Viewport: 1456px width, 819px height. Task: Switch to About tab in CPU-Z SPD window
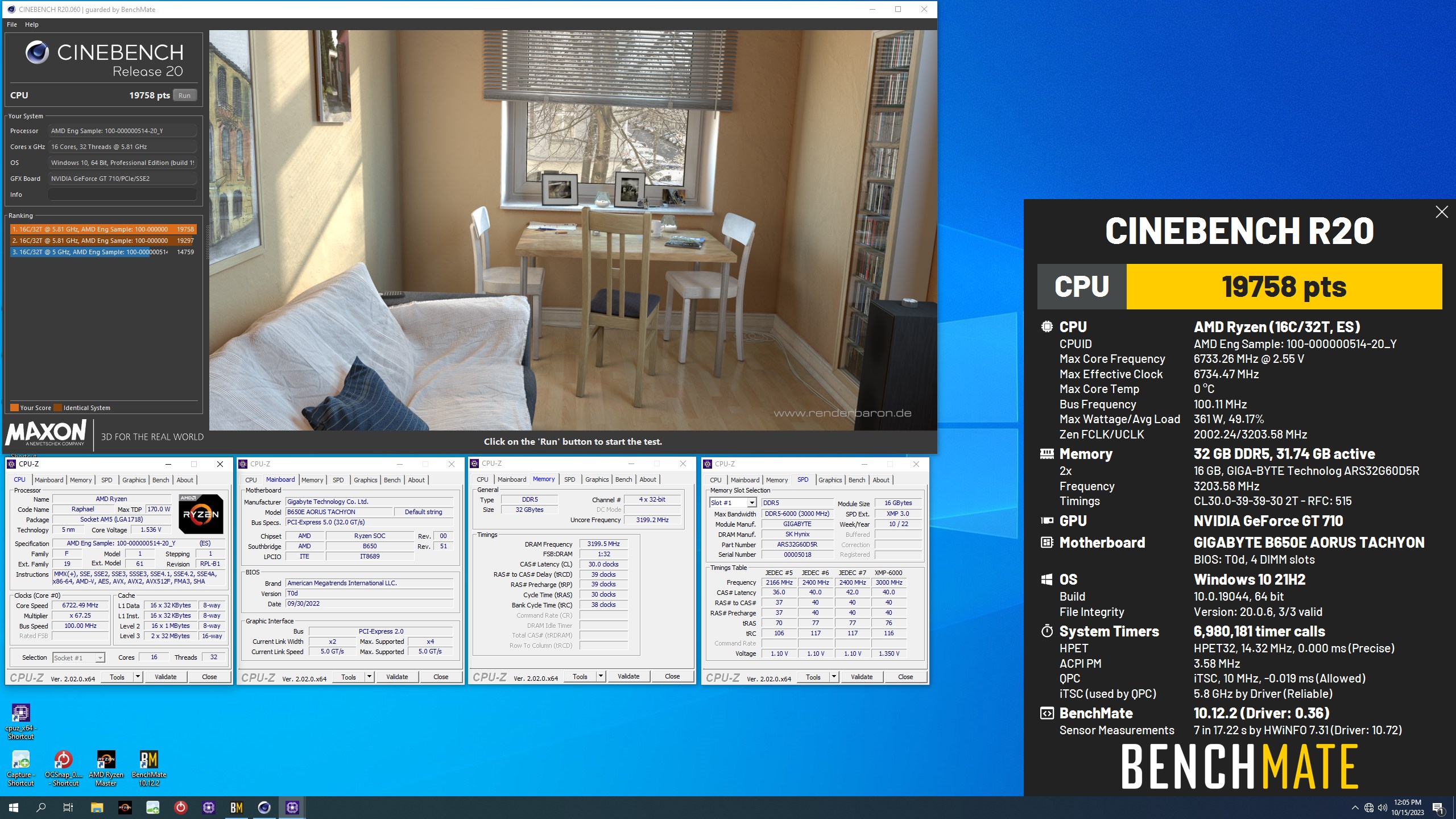click(880, 480)
